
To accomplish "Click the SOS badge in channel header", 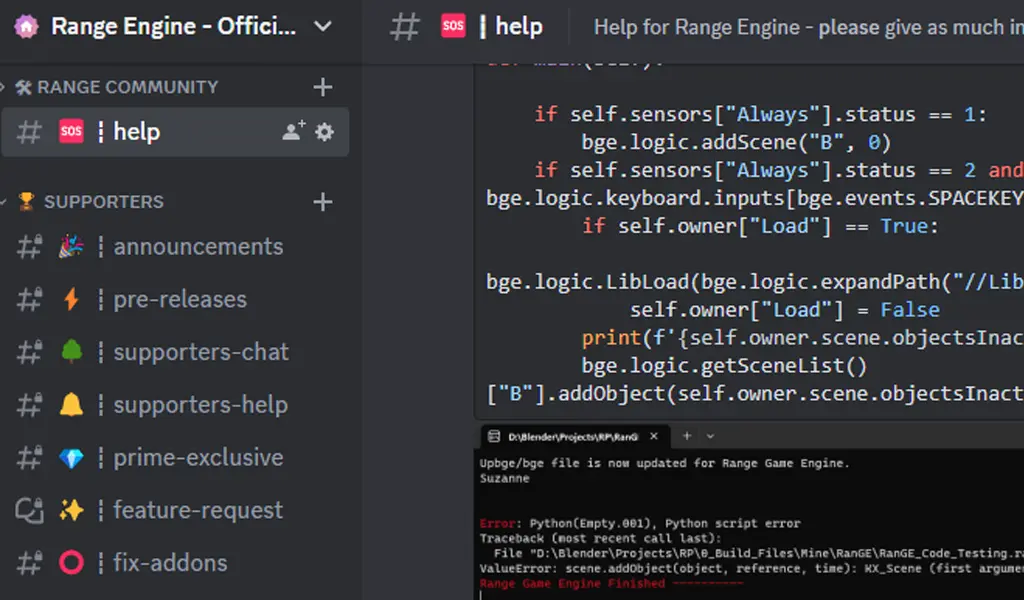I will tap(453, 26).
